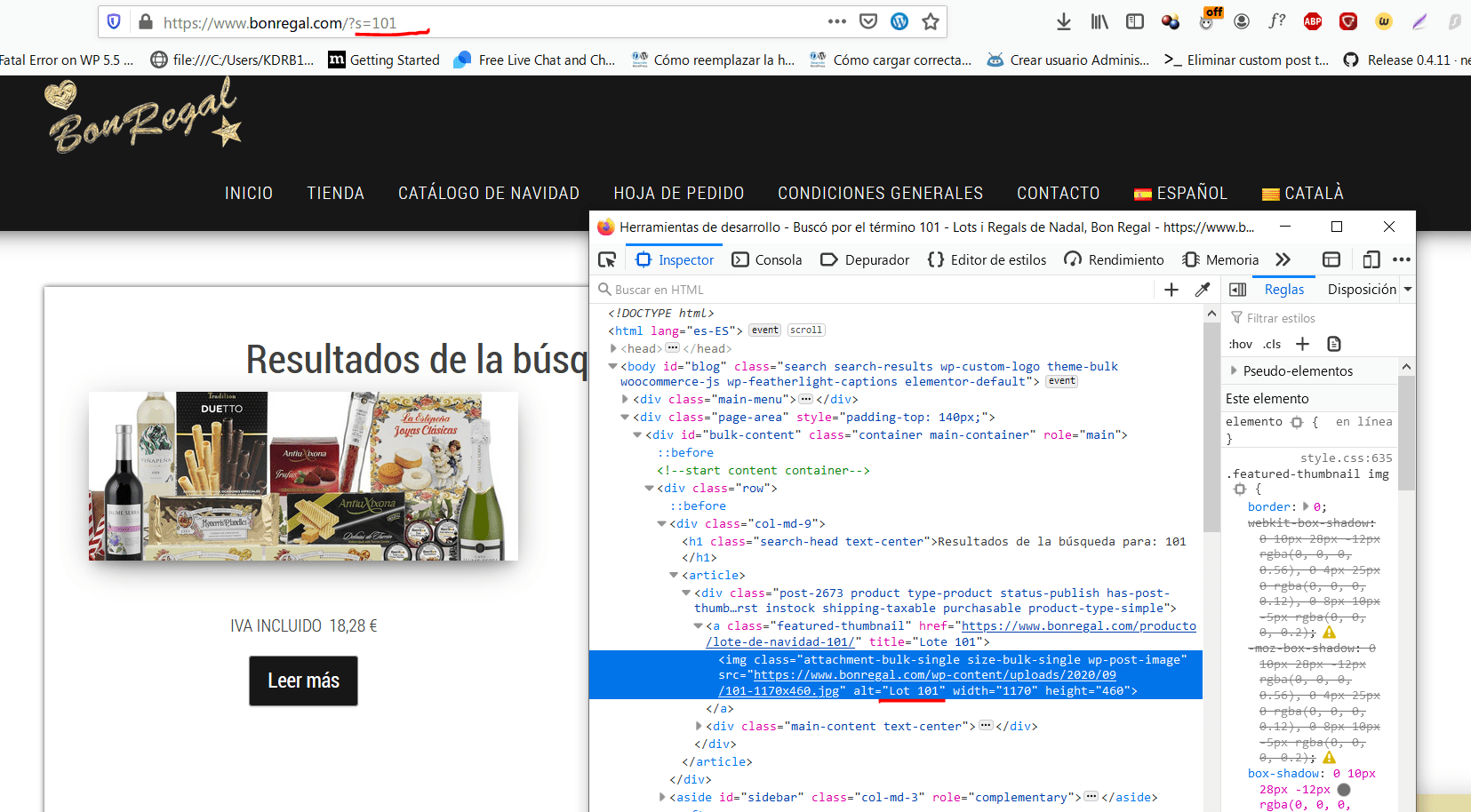Open the WordPress icon in address bar
Image resolution: width=1471 pixels, height=812 pixels.
(899, 22)
